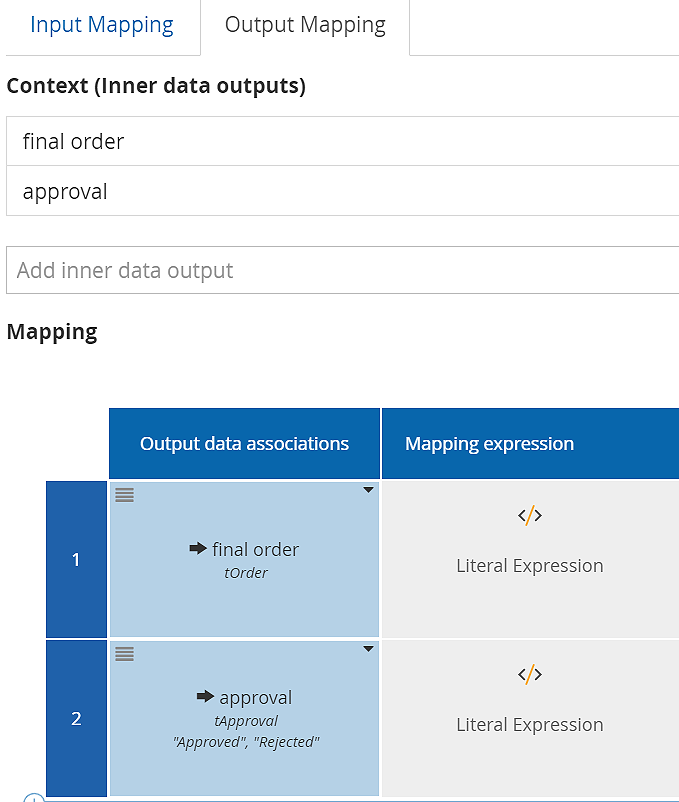Expand the dropdown arrow on approval cell
679x802 pixels.
(x=368, y=649)
